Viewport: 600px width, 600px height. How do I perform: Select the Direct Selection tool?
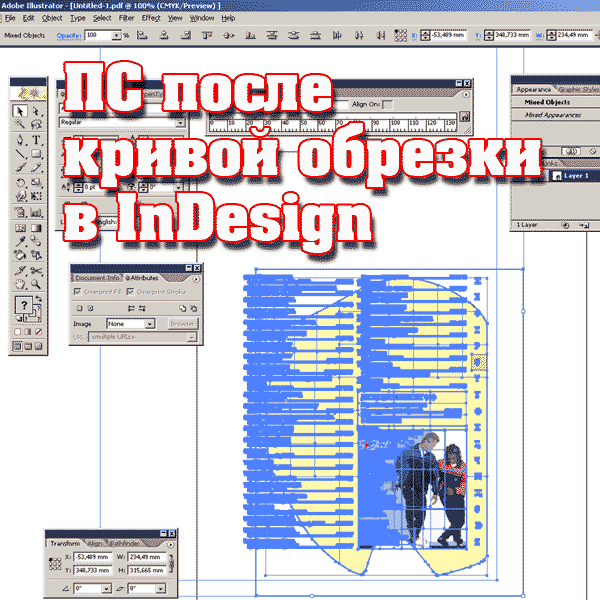(36, 111)
